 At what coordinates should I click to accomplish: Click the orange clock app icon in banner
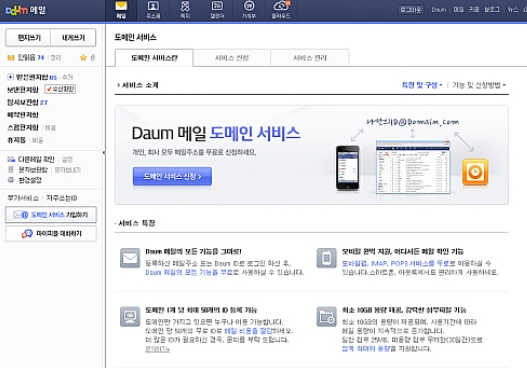pos(475,172)
